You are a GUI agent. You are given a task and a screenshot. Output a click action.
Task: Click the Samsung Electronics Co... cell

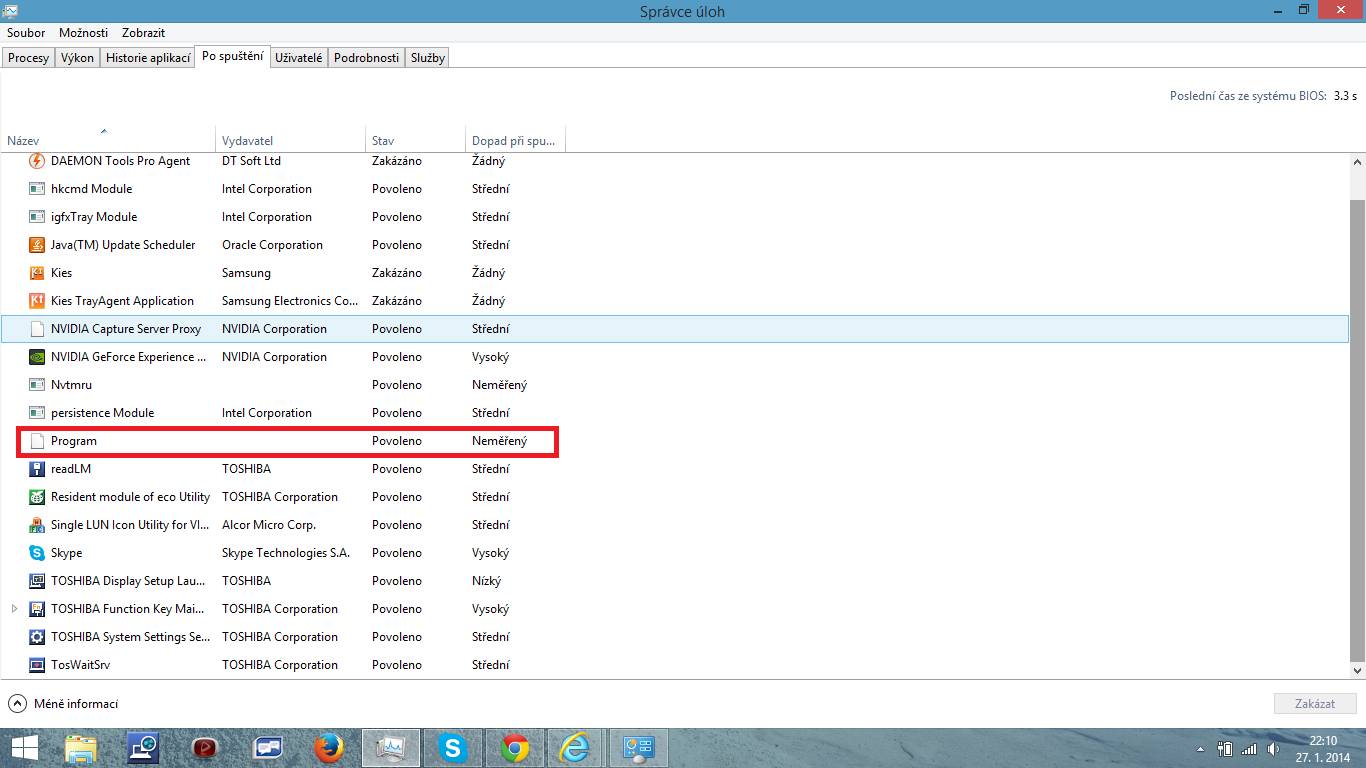tap(290, 301)
